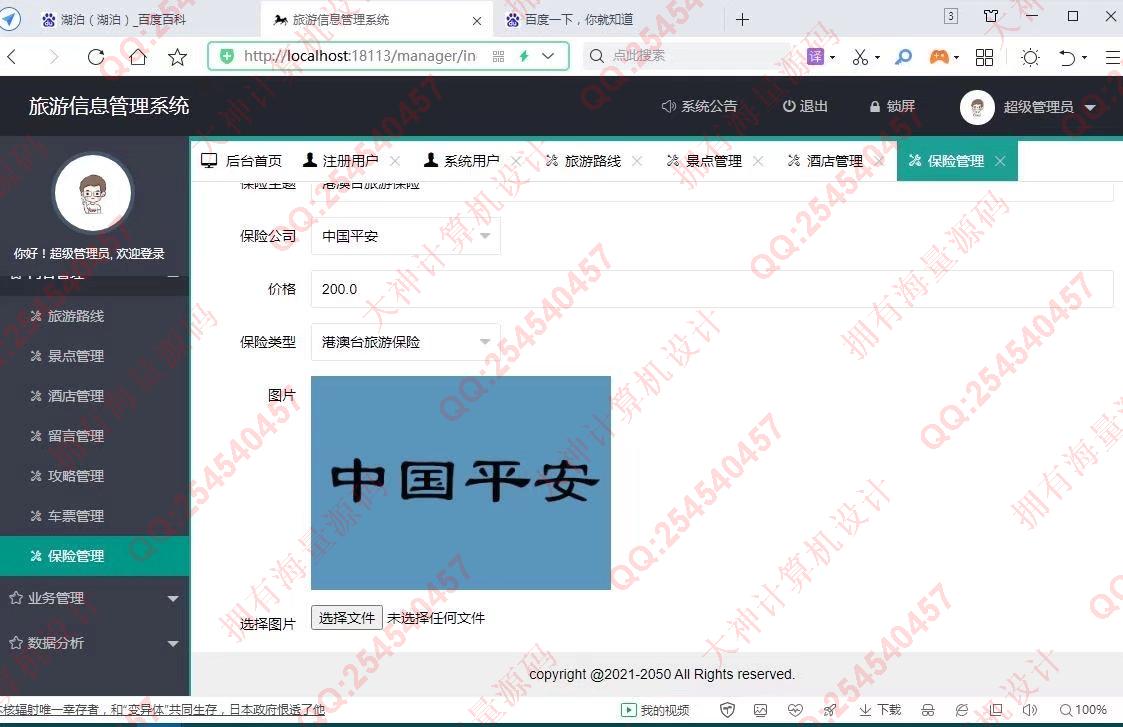
Task: Click 选择文件 button
Action: tap(347, 618)
